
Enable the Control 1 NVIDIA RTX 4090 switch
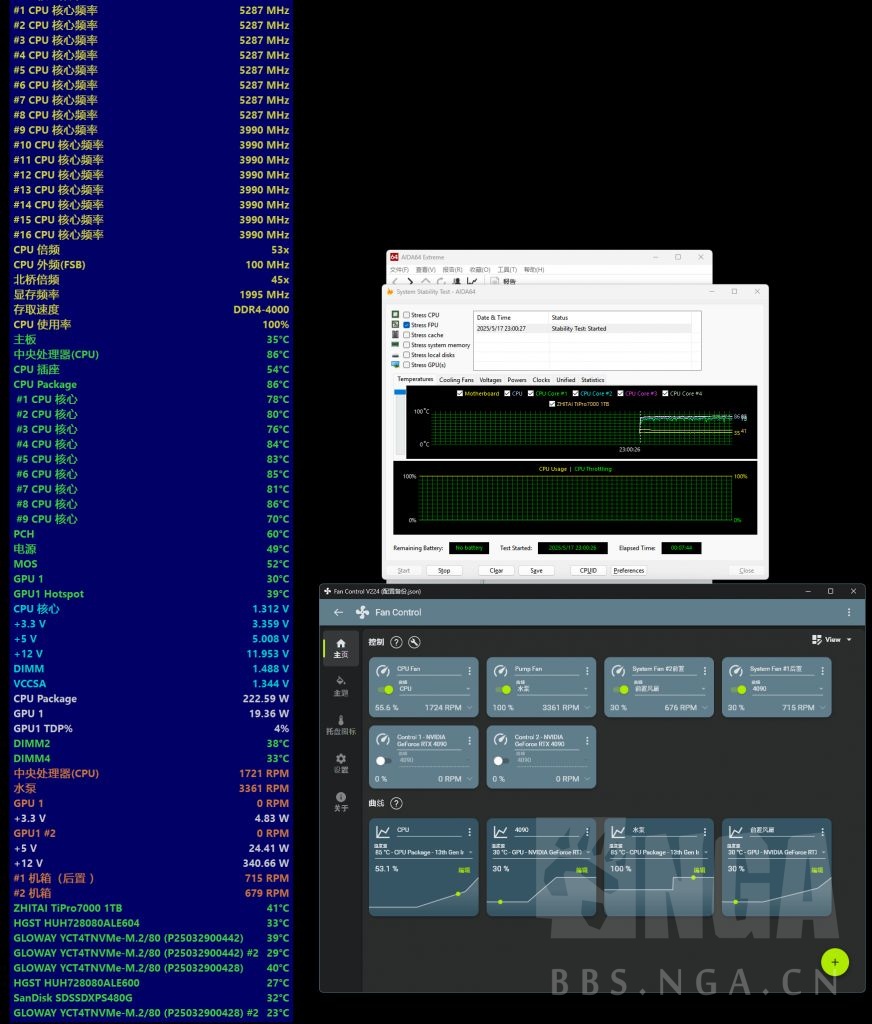click(x=385, y=760)
